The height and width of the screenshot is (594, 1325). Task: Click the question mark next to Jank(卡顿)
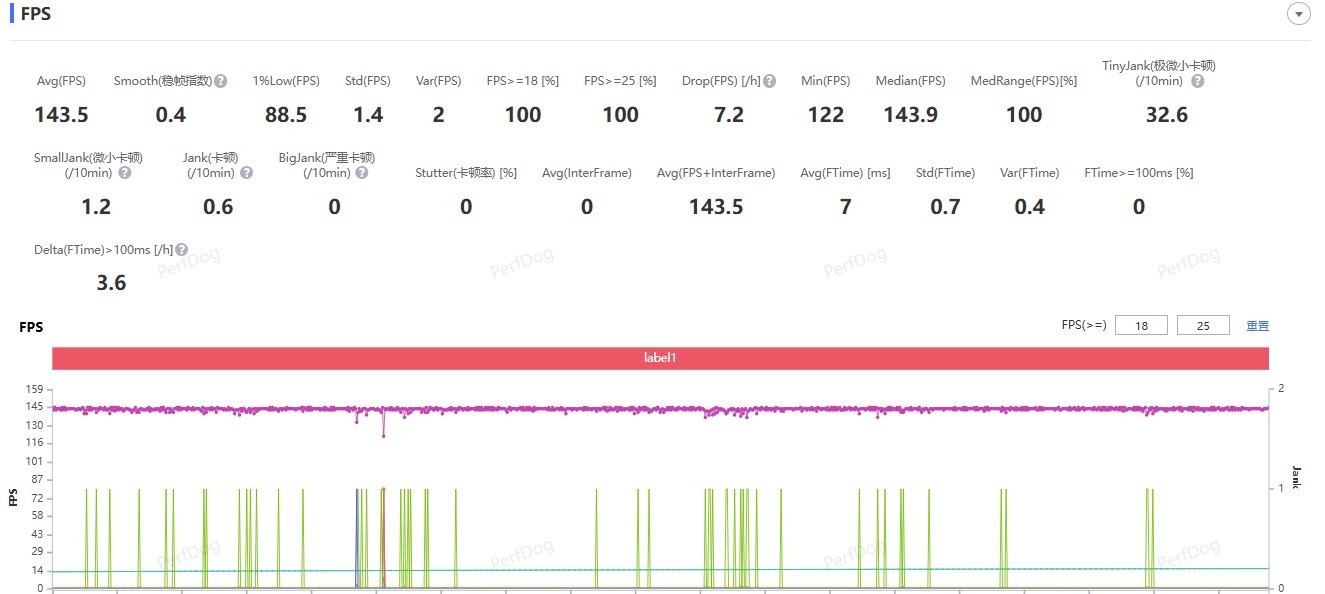[x=246, y=173]
